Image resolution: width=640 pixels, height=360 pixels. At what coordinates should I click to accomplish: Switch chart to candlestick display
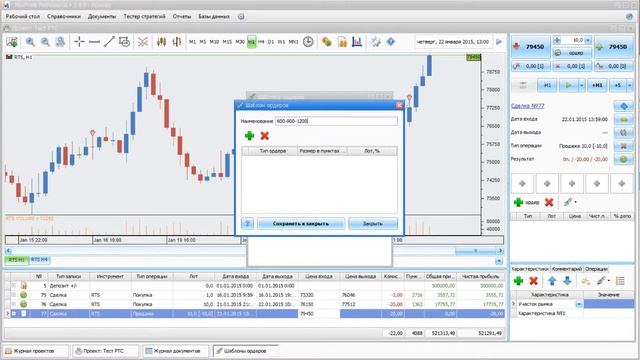[162, 42]
